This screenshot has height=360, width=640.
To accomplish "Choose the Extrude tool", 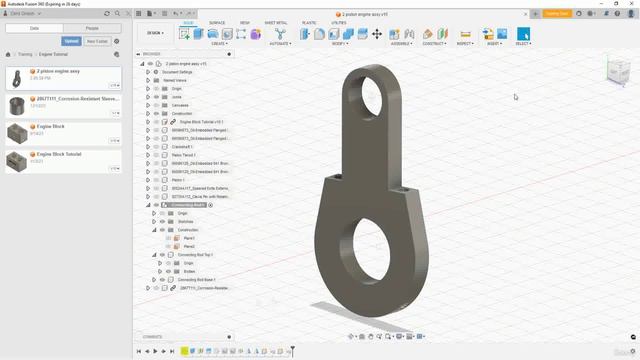I will click(198, 34).
